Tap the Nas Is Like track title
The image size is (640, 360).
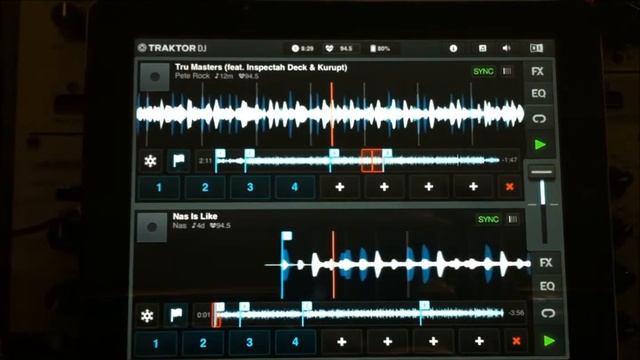tap(195, 216)
